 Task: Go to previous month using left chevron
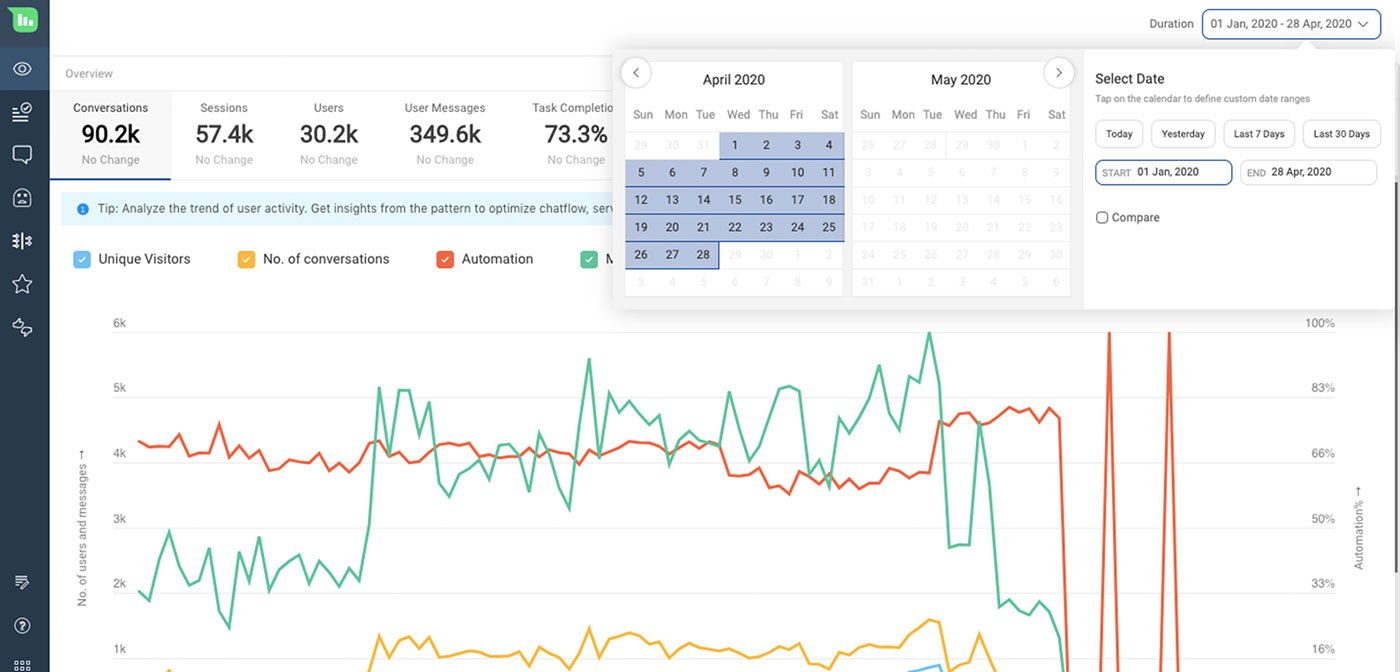pyautogui.click(x=636, y=72)
